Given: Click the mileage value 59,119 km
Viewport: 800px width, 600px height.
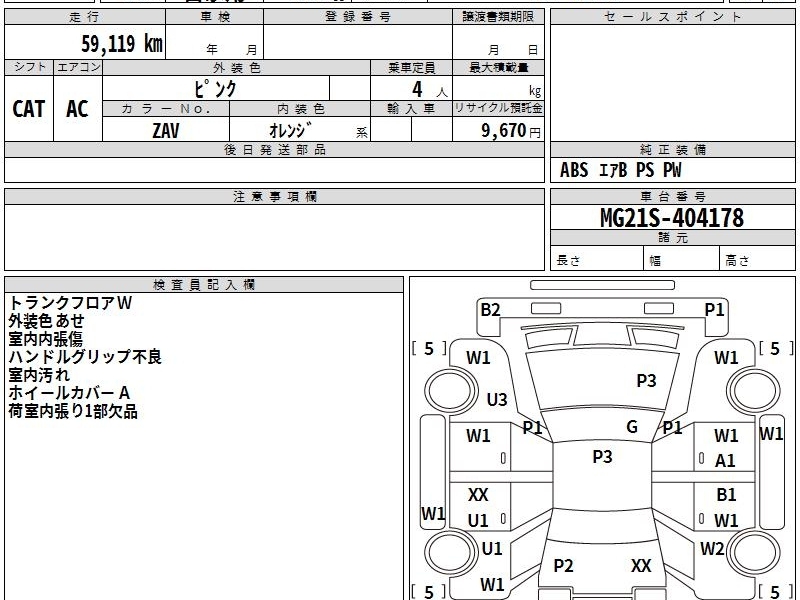Looking at the screenshot, I should point(122,44).
